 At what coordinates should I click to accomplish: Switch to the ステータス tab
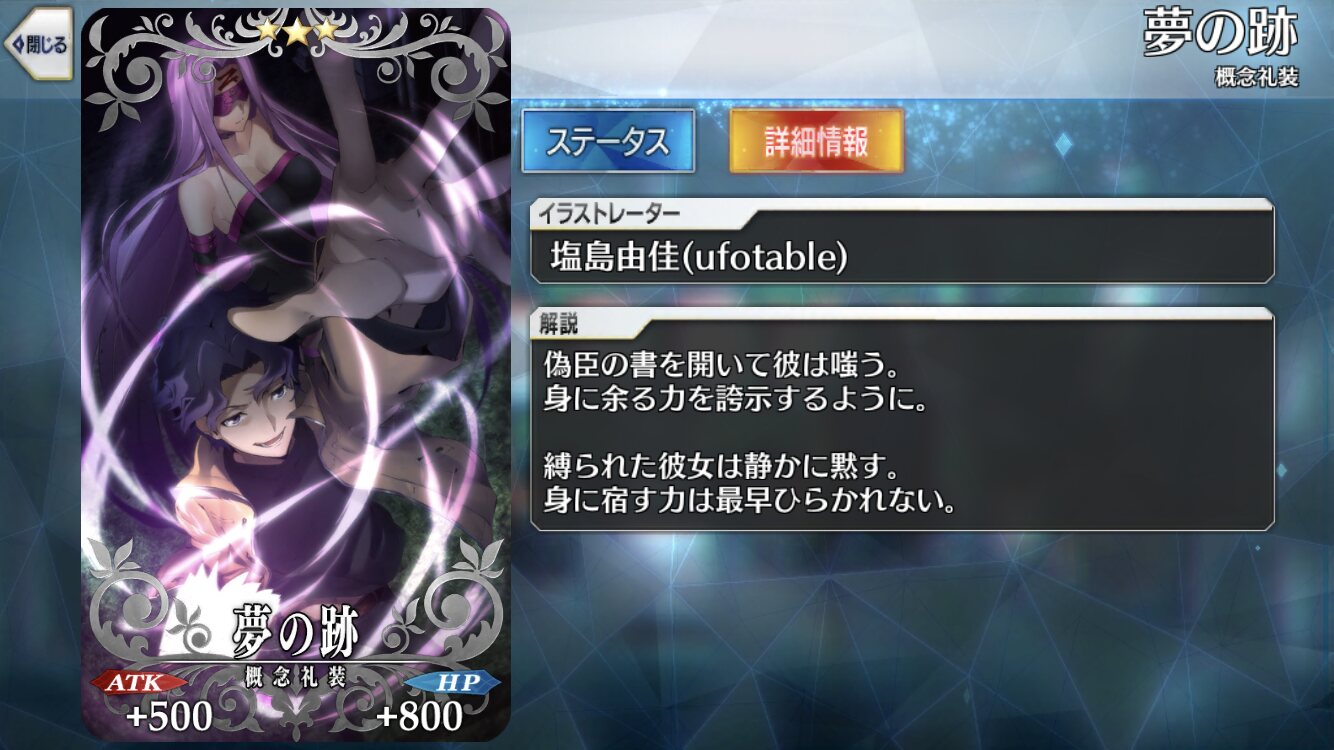pos(608,141)
